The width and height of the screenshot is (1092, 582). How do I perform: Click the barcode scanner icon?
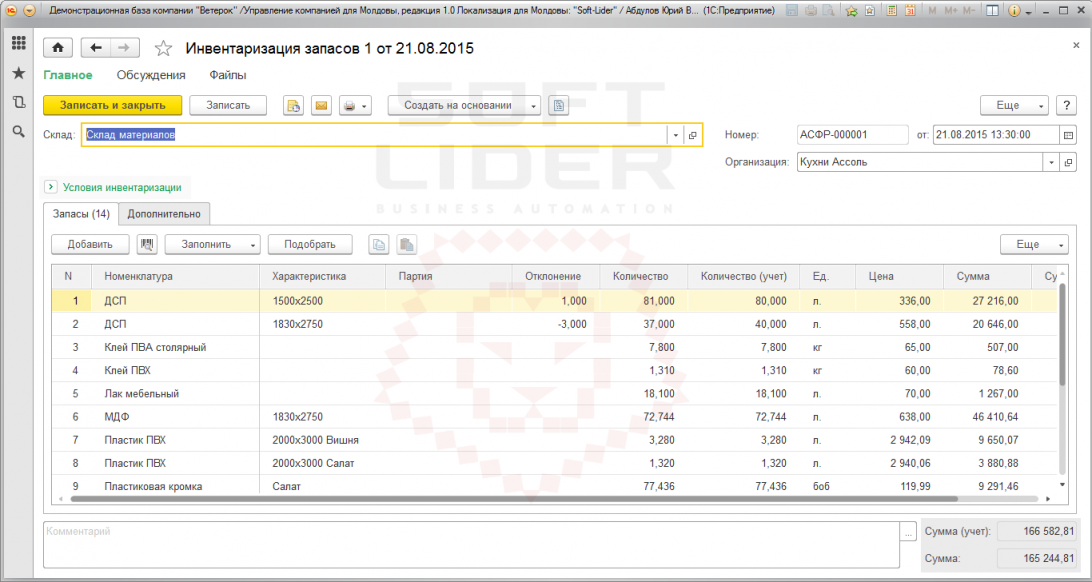tap(148, 244)
